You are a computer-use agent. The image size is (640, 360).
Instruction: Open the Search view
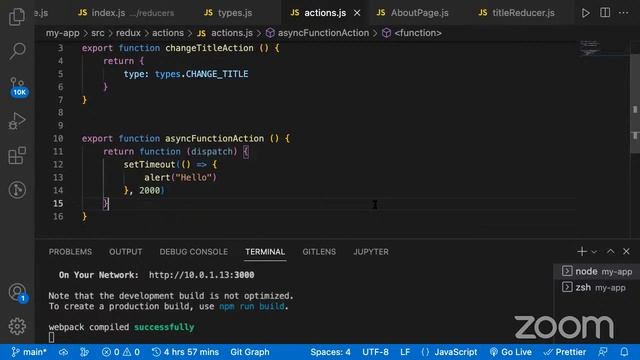tap(17, 51)
